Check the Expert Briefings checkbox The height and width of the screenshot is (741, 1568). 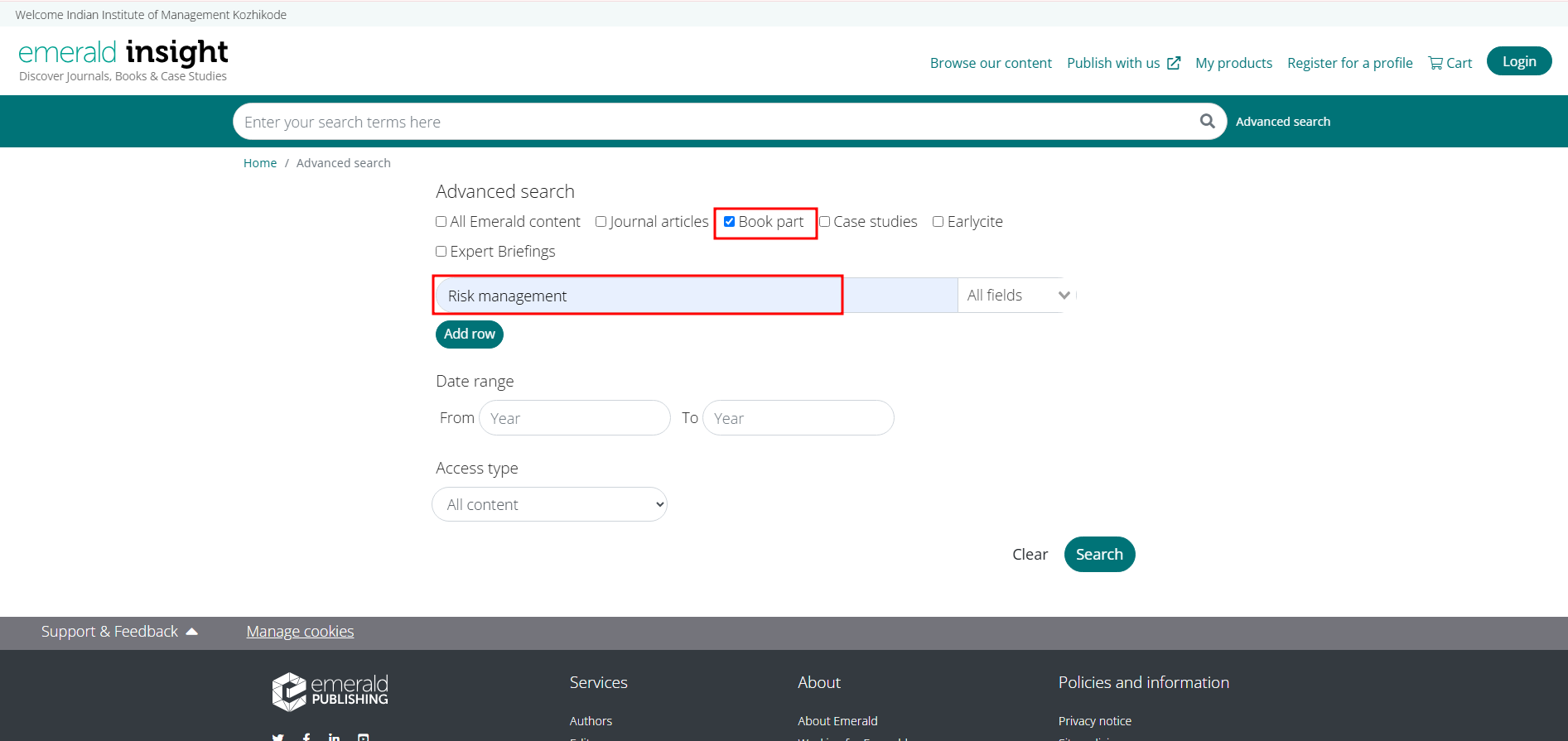coord(441,252)
